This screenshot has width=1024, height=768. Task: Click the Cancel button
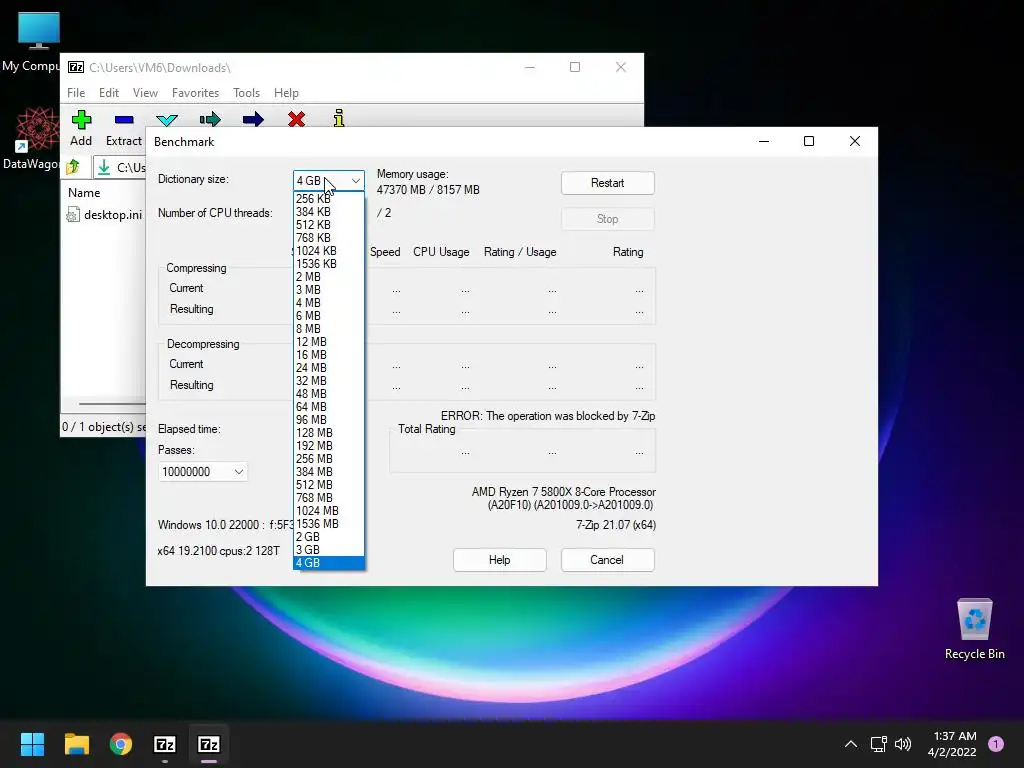[x=607, y=560]
